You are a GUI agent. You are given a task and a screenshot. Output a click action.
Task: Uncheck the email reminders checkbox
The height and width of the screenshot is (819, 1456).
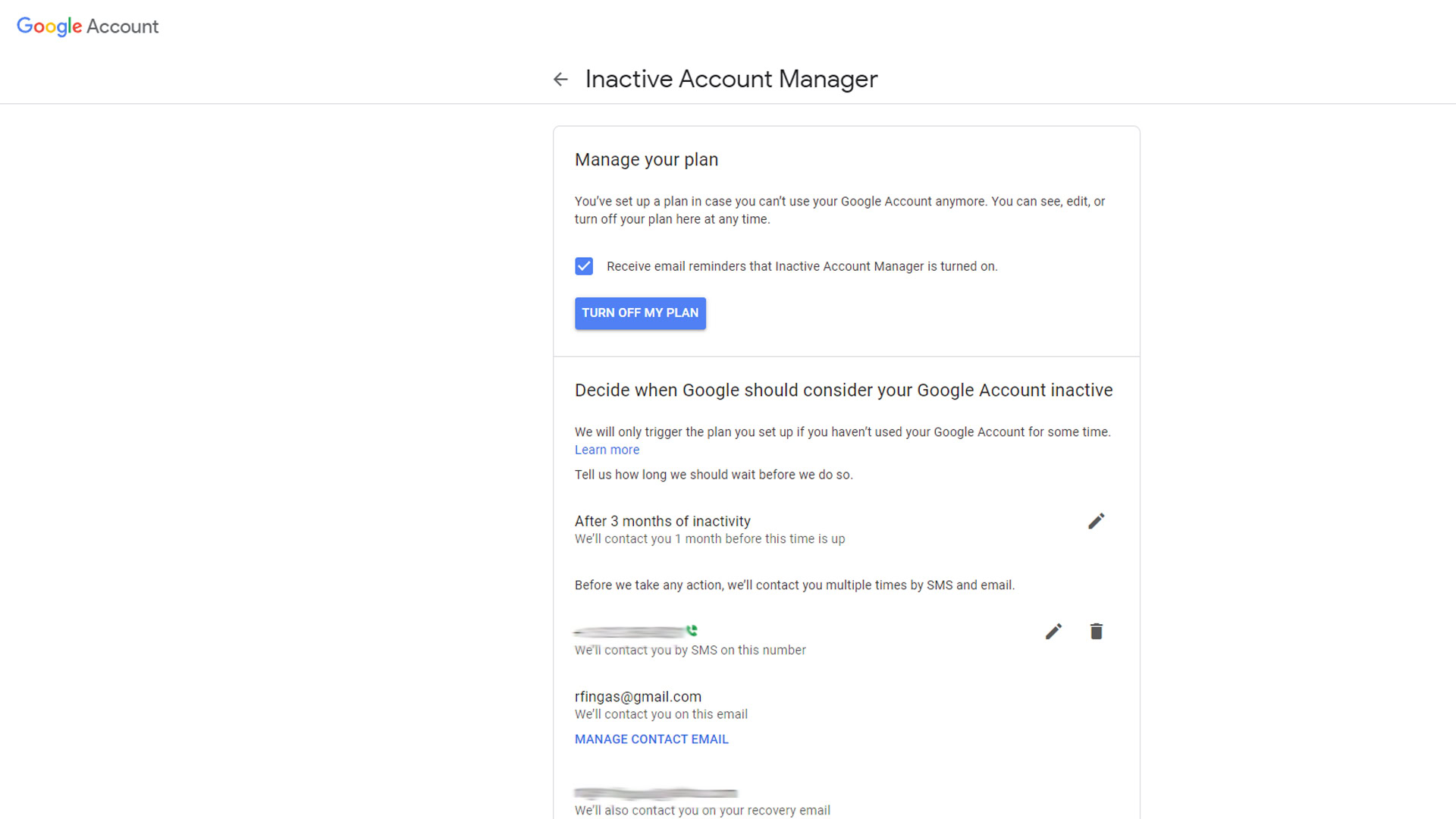point(584,266)
